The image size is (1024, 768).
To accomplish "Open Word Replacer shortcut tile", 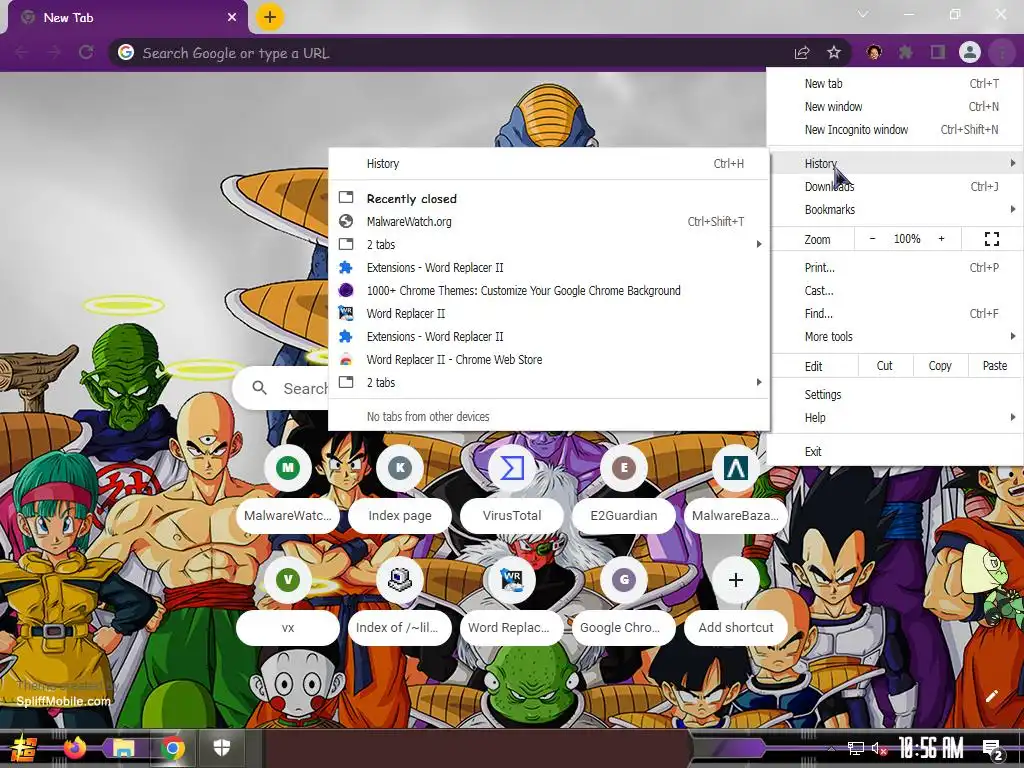I will coord(512,603).
